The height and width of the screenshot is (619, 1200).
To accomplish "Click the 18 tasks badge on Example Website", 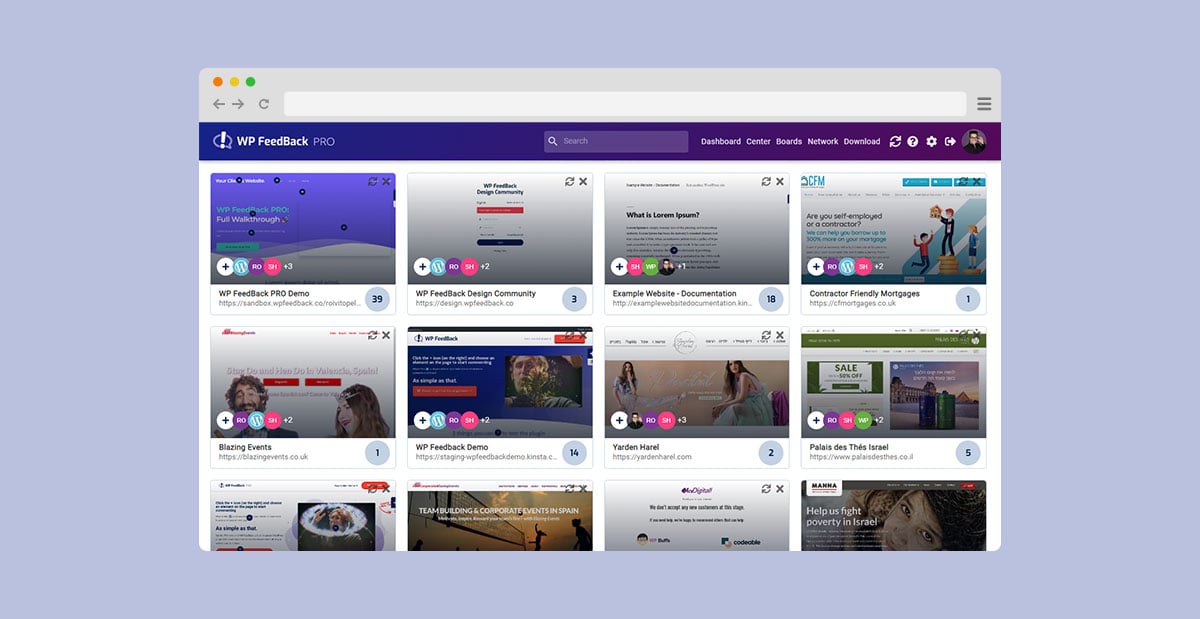I will click(771, 299).
